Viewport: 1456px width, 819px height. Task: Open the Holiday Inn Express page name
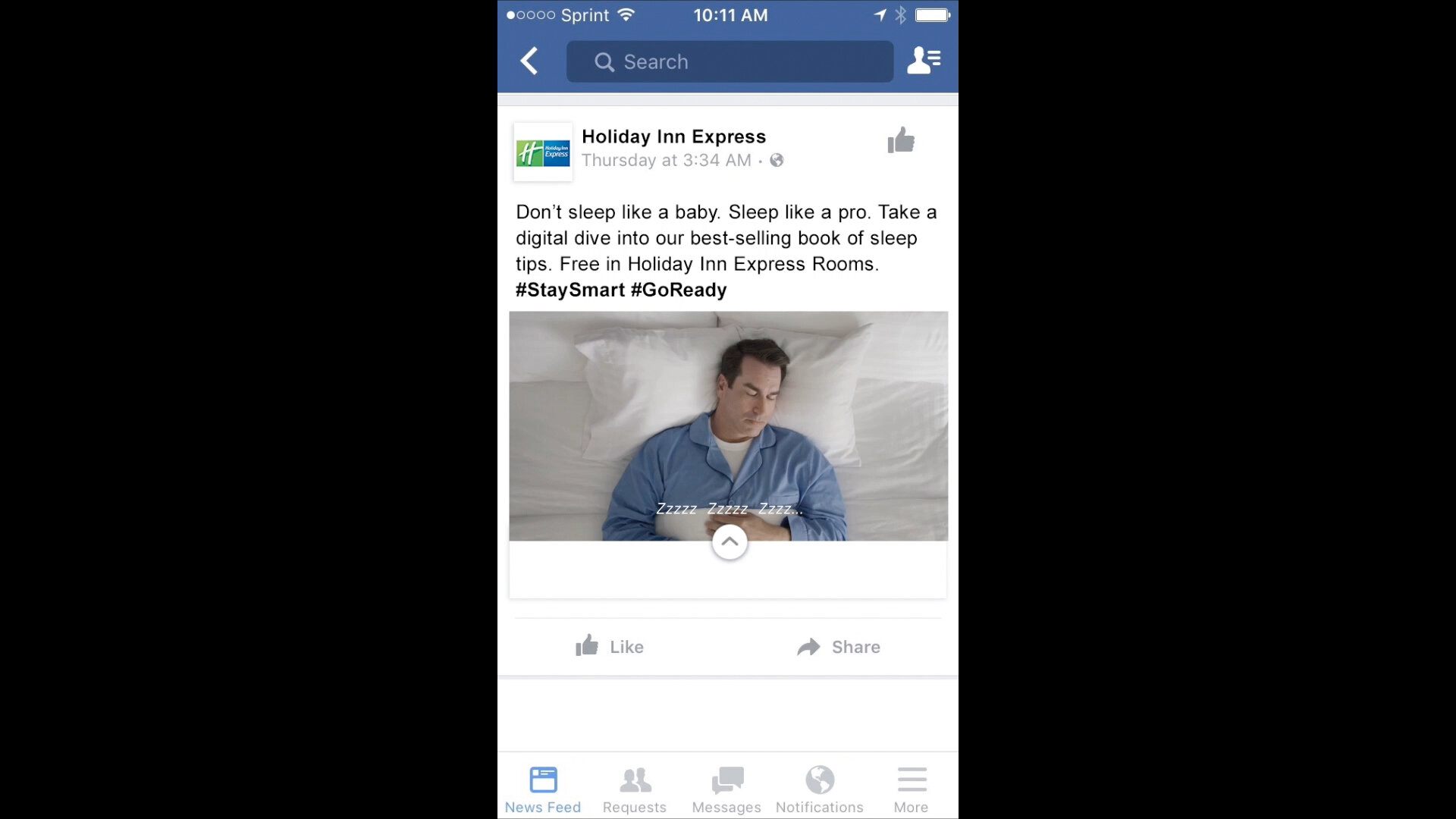click(x=673, y=136)
